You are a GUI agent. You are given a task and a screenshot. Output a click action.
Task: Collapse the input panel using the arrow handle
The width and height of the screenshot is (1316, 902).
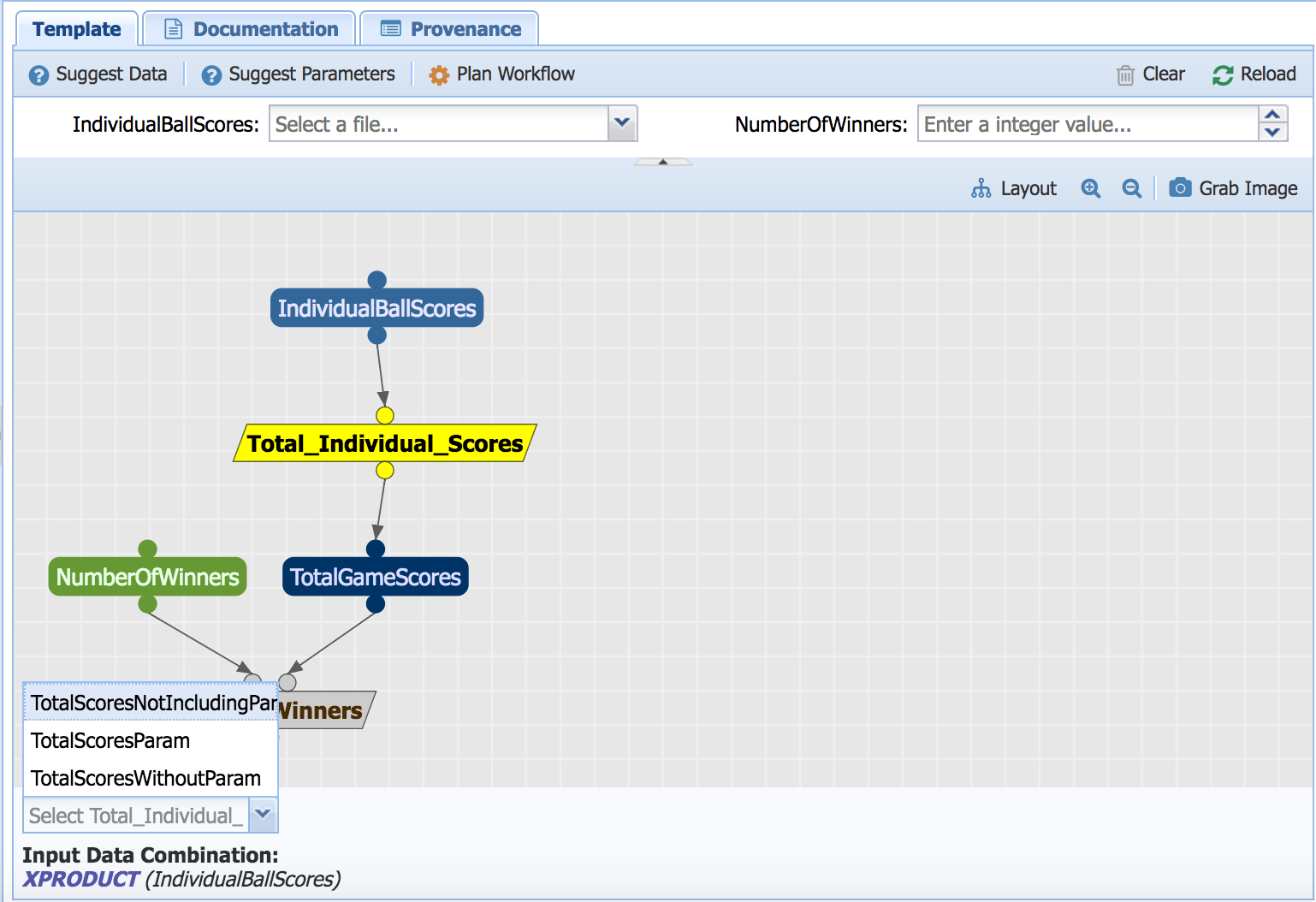coord(662,162)
